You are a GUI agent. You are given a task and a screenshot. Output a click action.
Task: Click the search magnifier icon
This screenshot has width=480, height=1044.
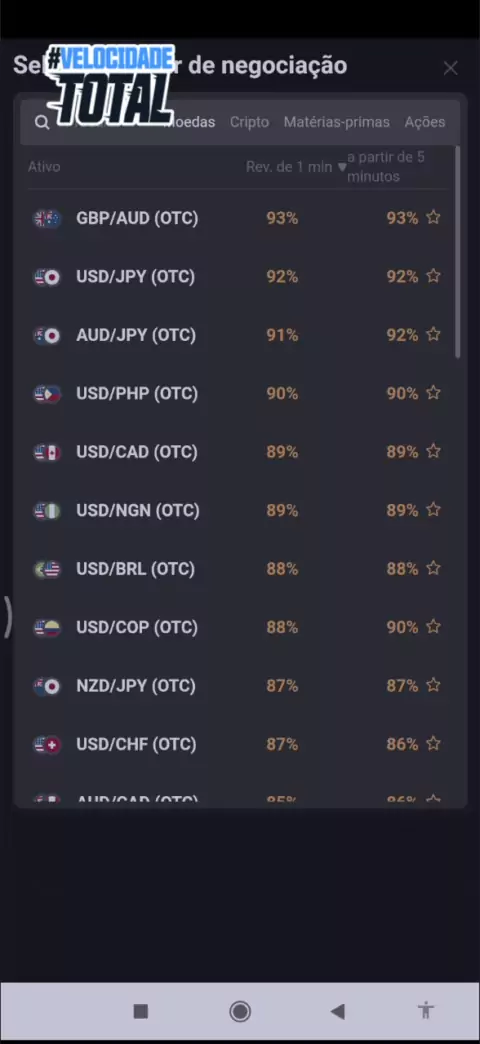[x=42, y=123]
